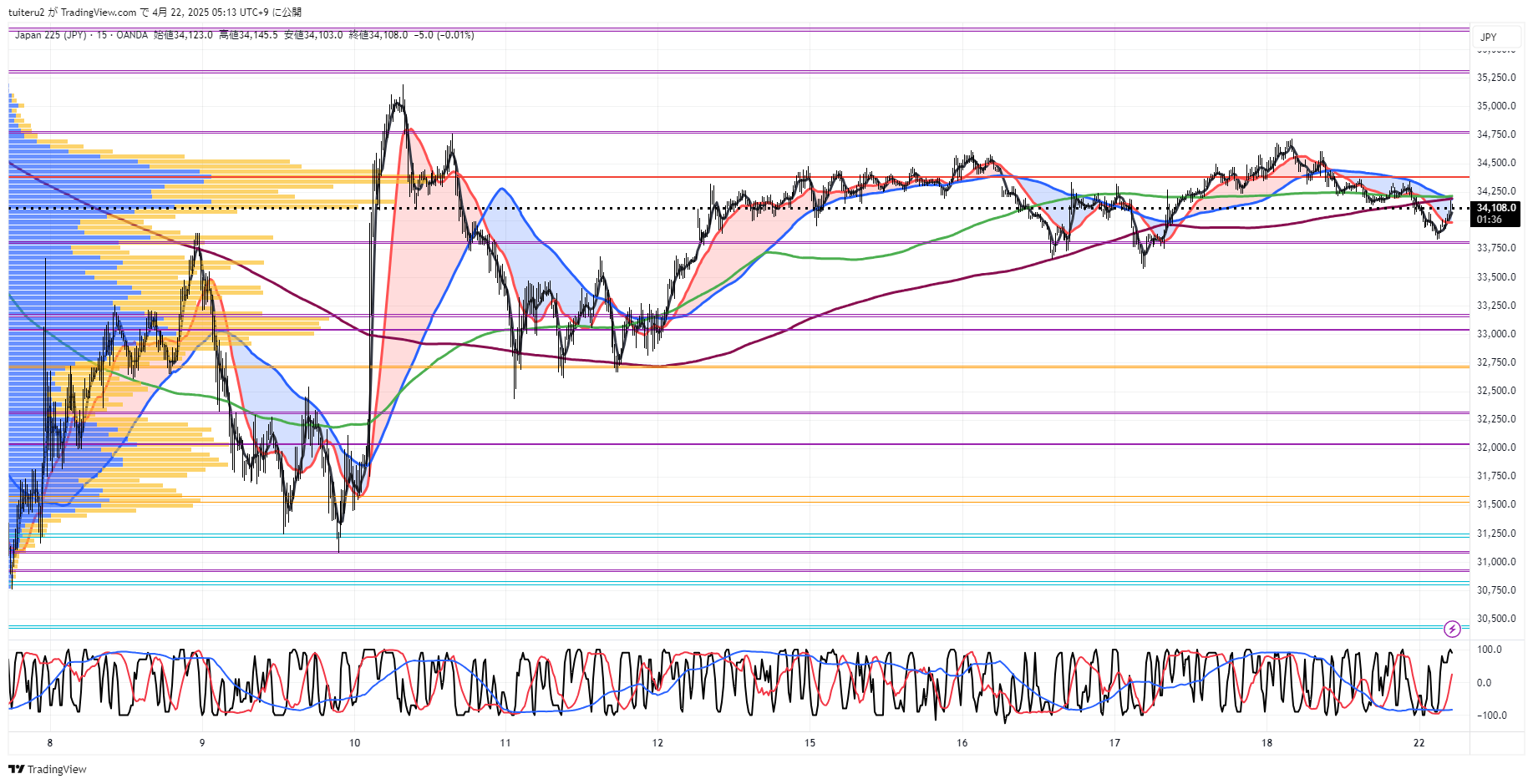Click the closing value 終値34,108.0 in legend
The width and height of the screenshot is (1533, 784).
(378, 35)
